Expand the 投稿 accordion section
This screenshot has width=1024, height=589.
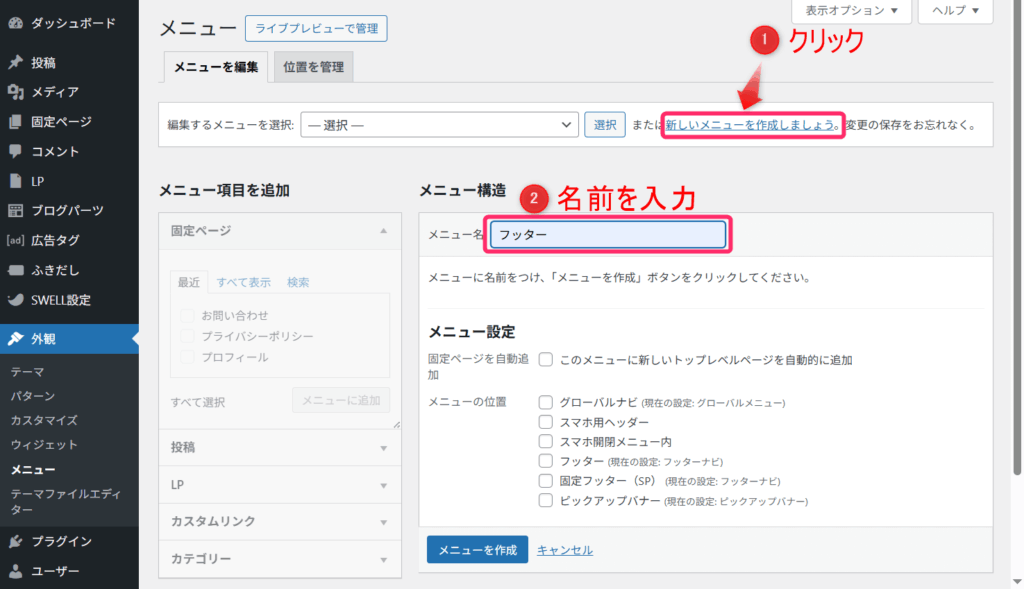point(280,447)
